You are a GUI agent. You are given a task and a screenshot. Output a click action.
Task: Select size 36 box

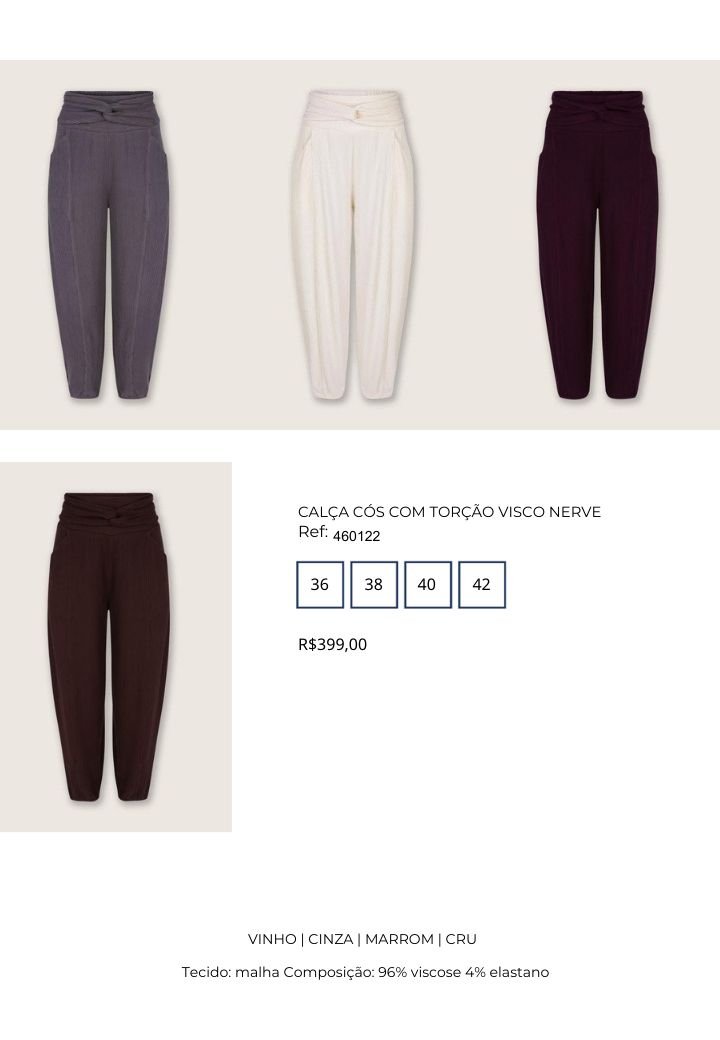point(320,584)
